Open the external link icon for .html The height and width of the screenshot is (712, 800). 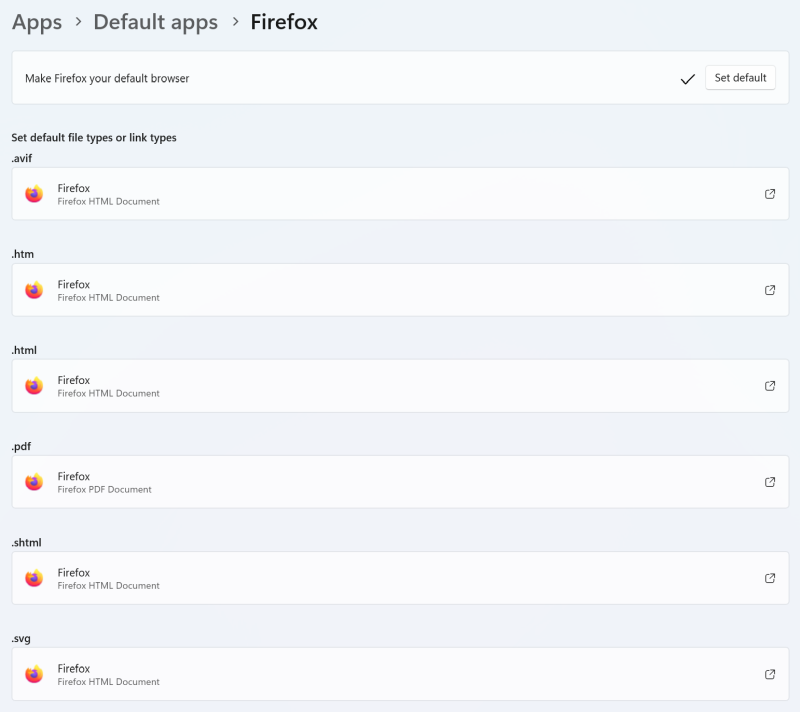point(770,386)
